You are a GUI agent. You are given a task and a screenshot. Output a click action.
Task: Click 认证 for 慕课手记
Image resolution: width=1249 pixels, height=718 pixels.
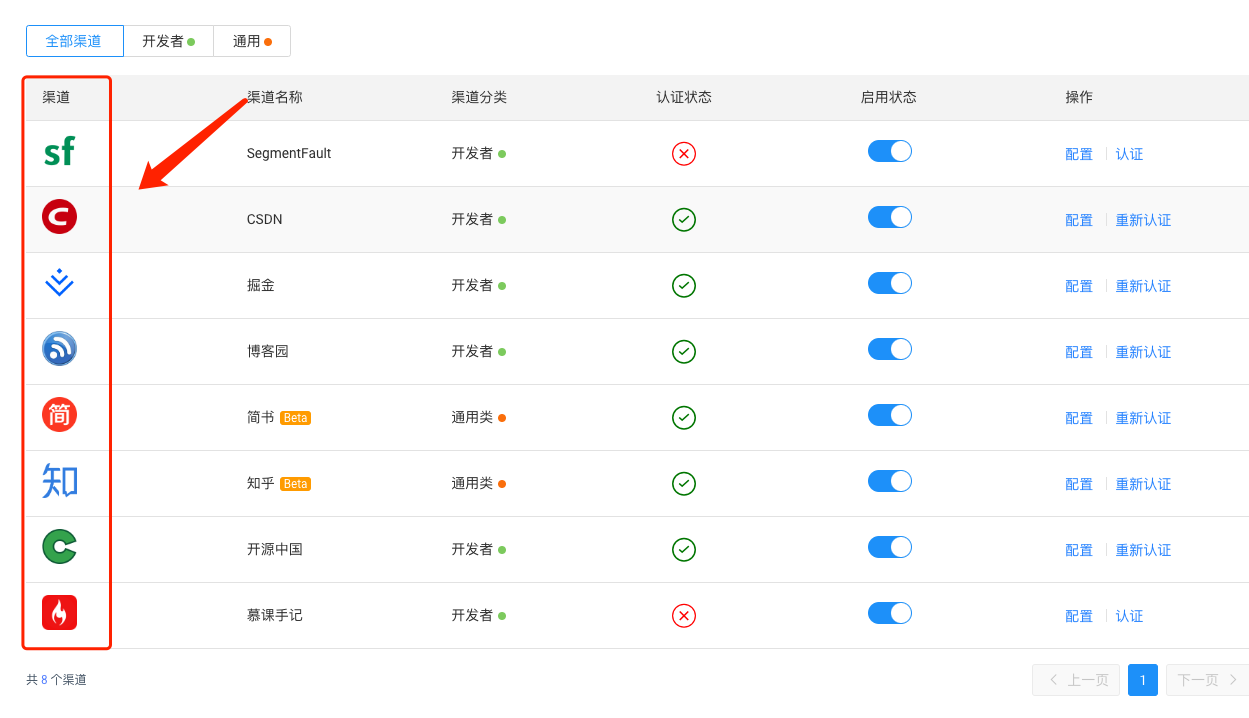(1130, 616)
